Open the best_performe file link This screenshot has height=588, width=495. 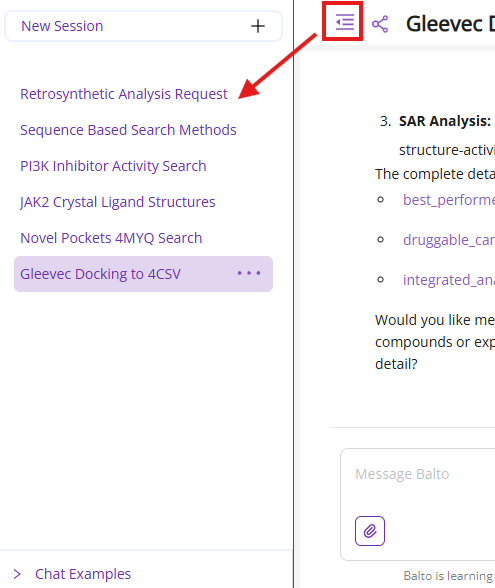pos(449,200)
